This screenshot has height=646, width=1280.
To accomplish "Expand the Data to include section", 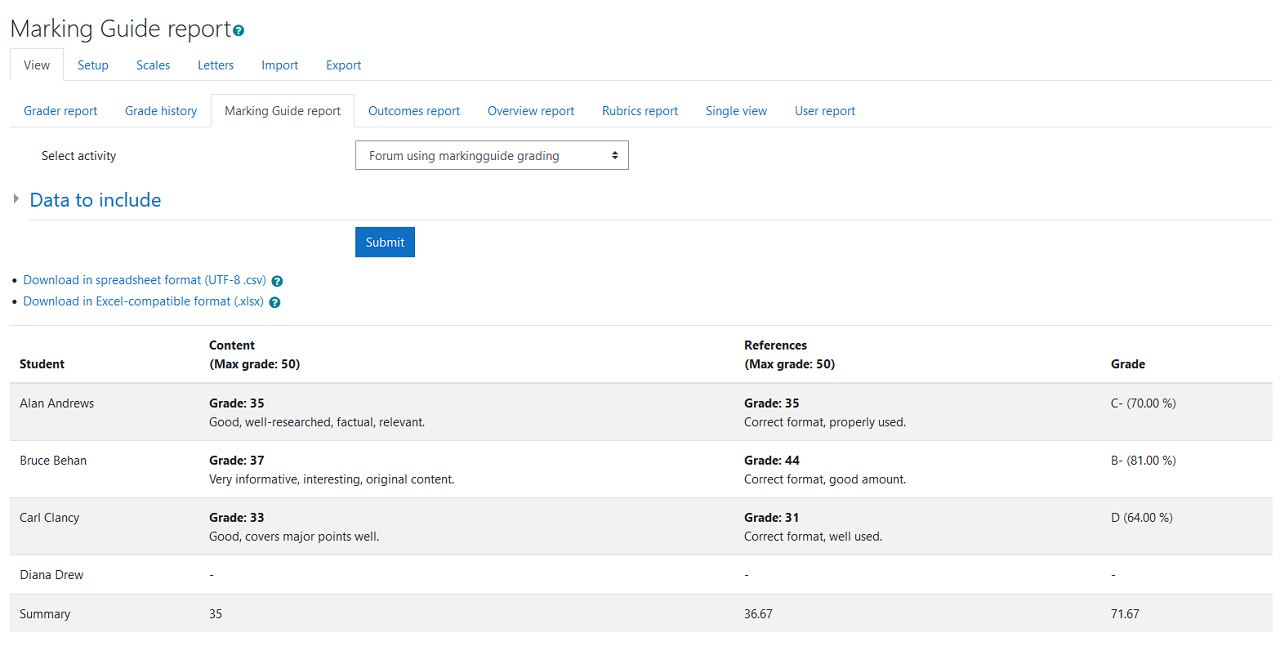I will tap(95, 200).
